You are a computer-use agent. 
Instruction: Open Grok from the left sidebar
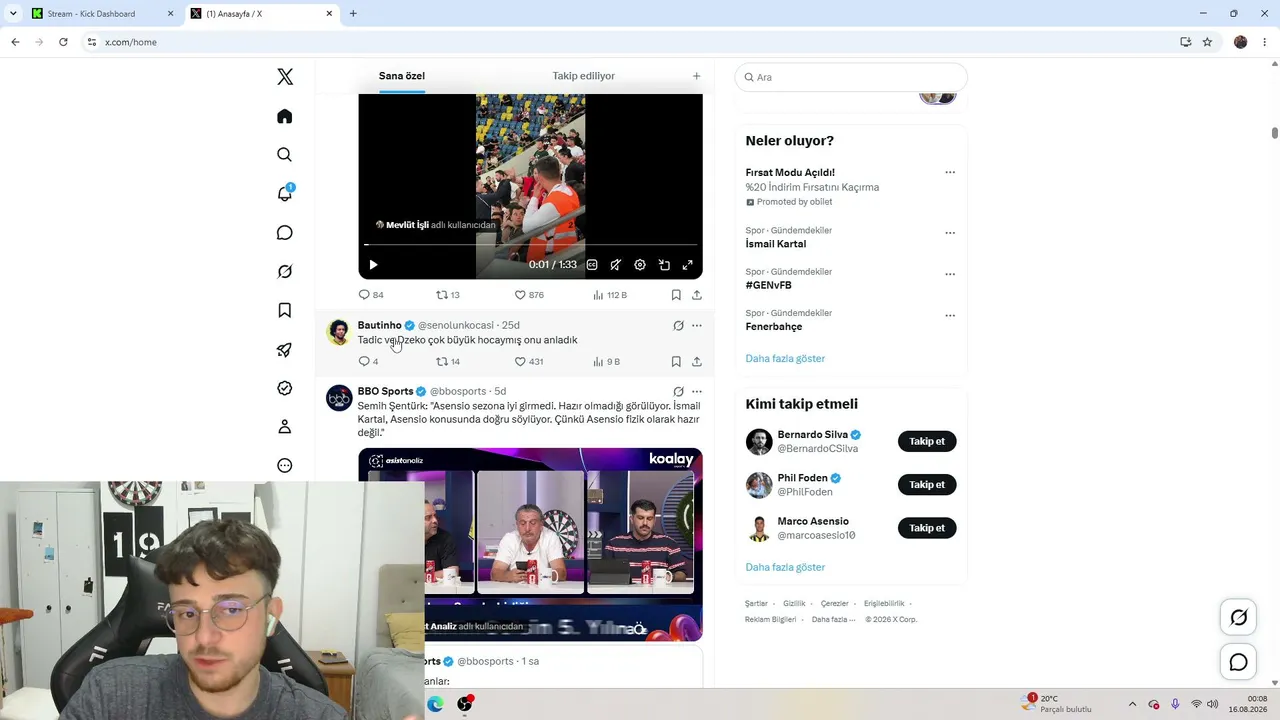[x=285, y=272]
